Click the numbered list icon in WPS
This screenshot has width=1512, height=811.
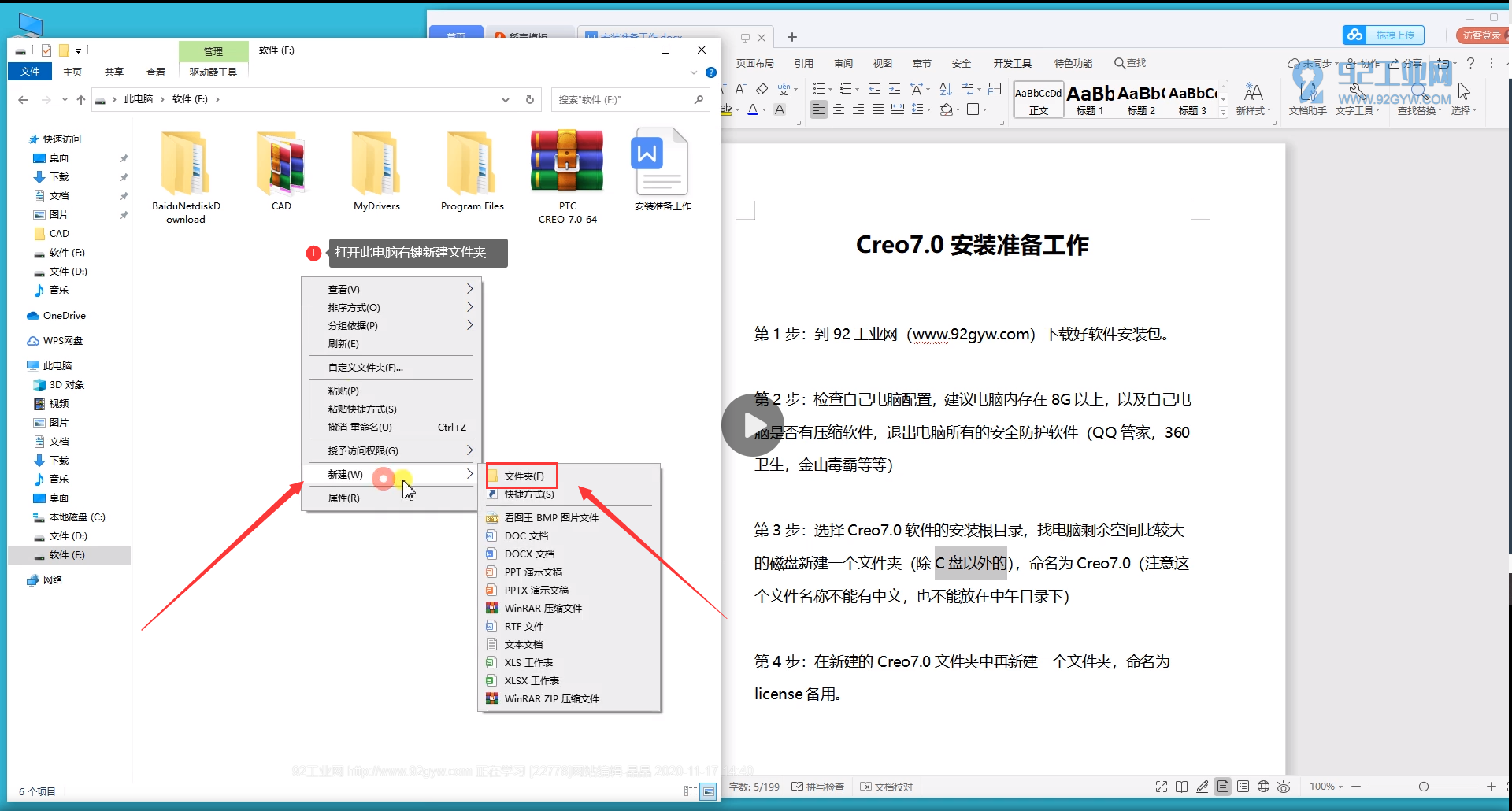click(x=847, y=89)
